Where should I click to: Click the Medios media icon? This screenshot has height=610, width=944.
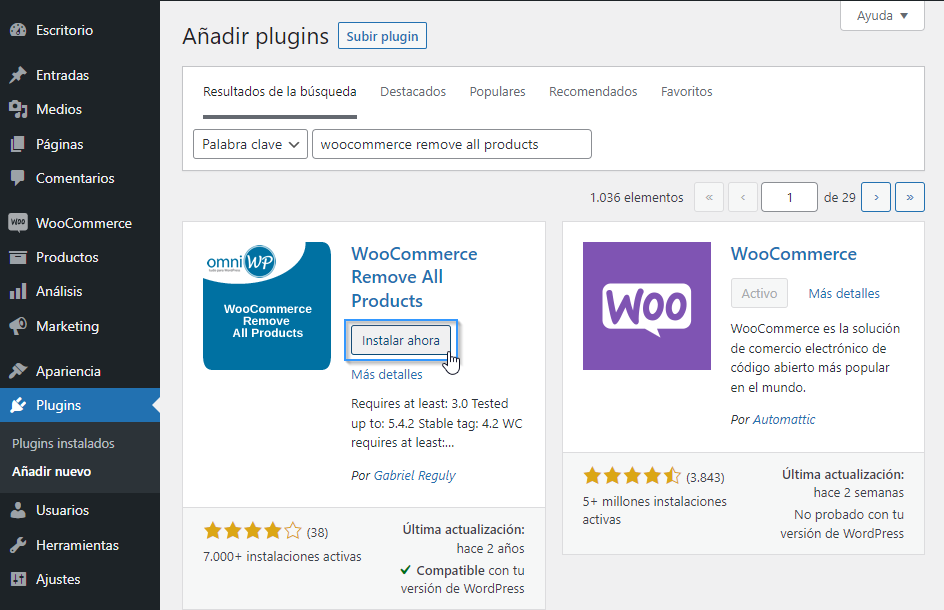click(18, 109)
